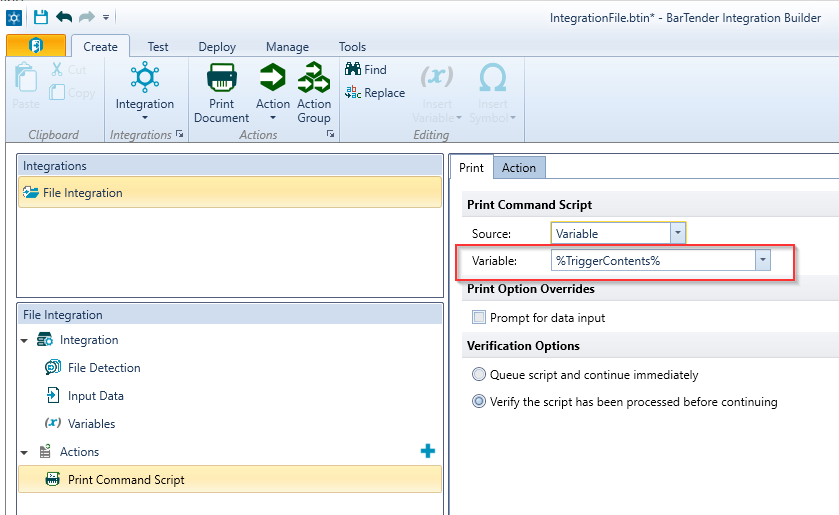Switch to the Print properties tab
This screenshot has width=839, height=515.
pyautogui.click(x=471, y=168)
